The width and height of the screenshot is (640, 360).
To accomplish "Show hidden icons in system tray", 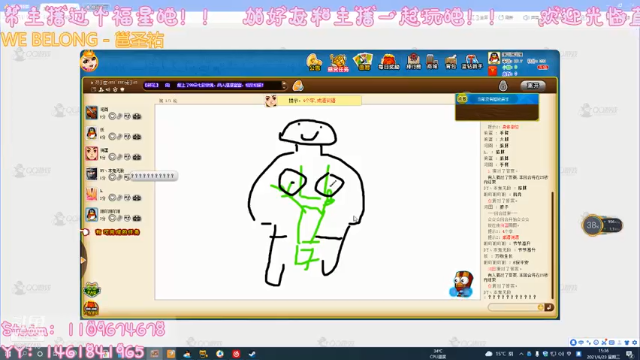I will pos(521,354).
